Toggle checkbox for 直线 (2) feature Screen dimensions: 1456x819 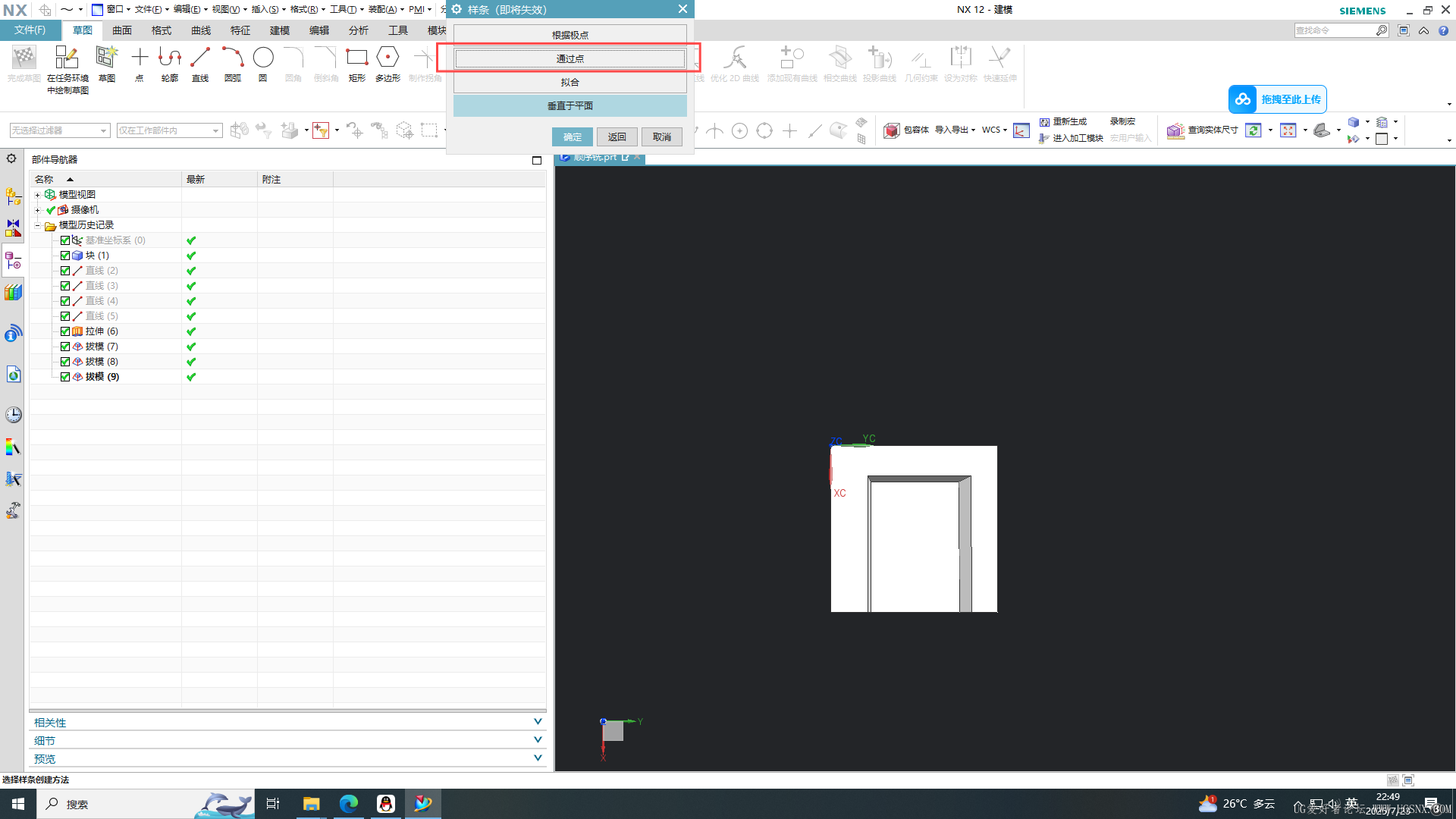(x=65, y=271)
